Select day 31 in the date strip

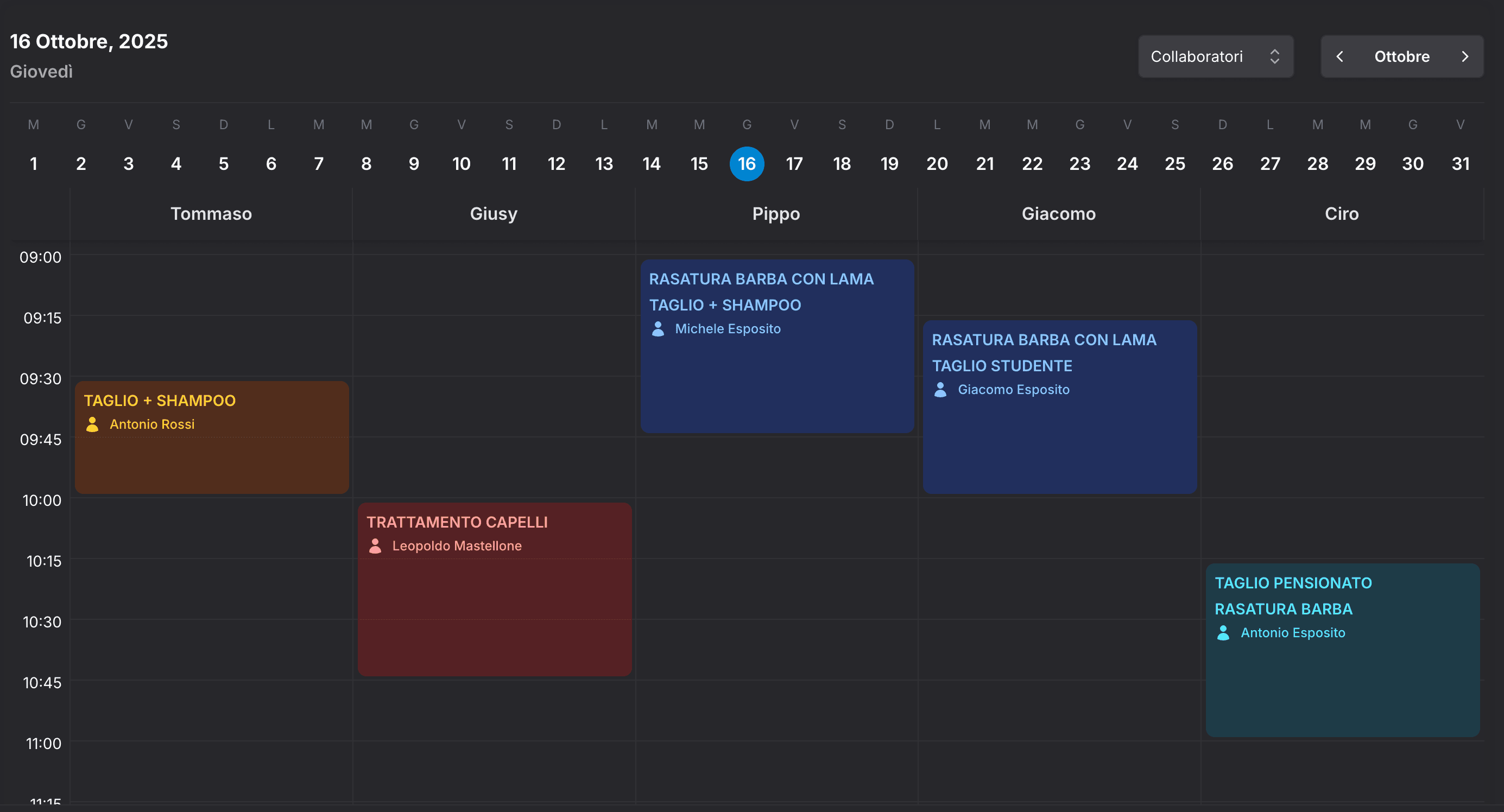[x=1460, y=163]
